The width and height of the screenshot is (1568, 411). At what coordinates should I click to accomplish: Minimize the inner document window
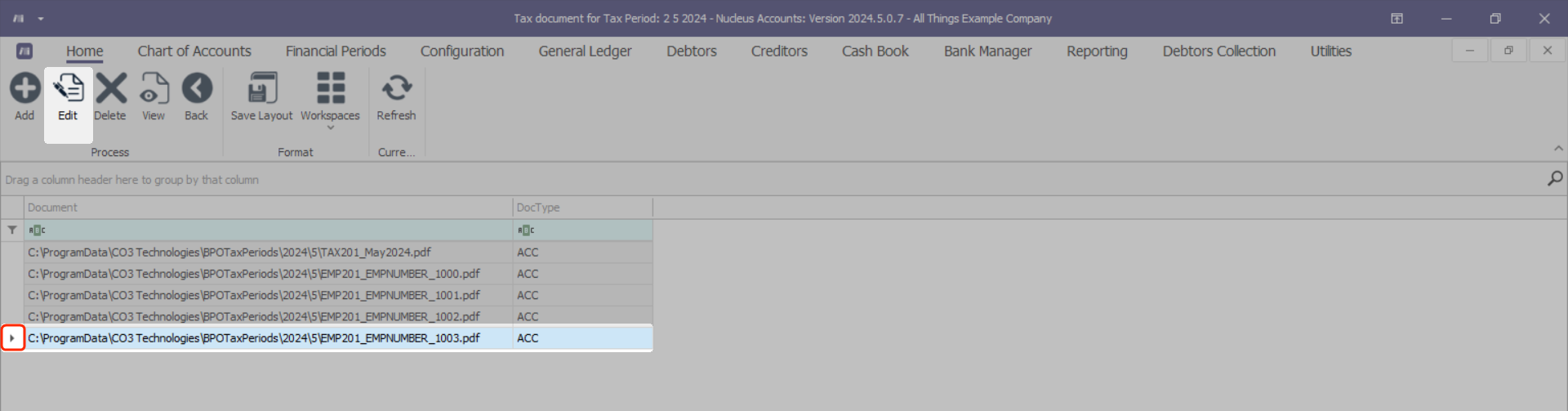coord(1470,51)
